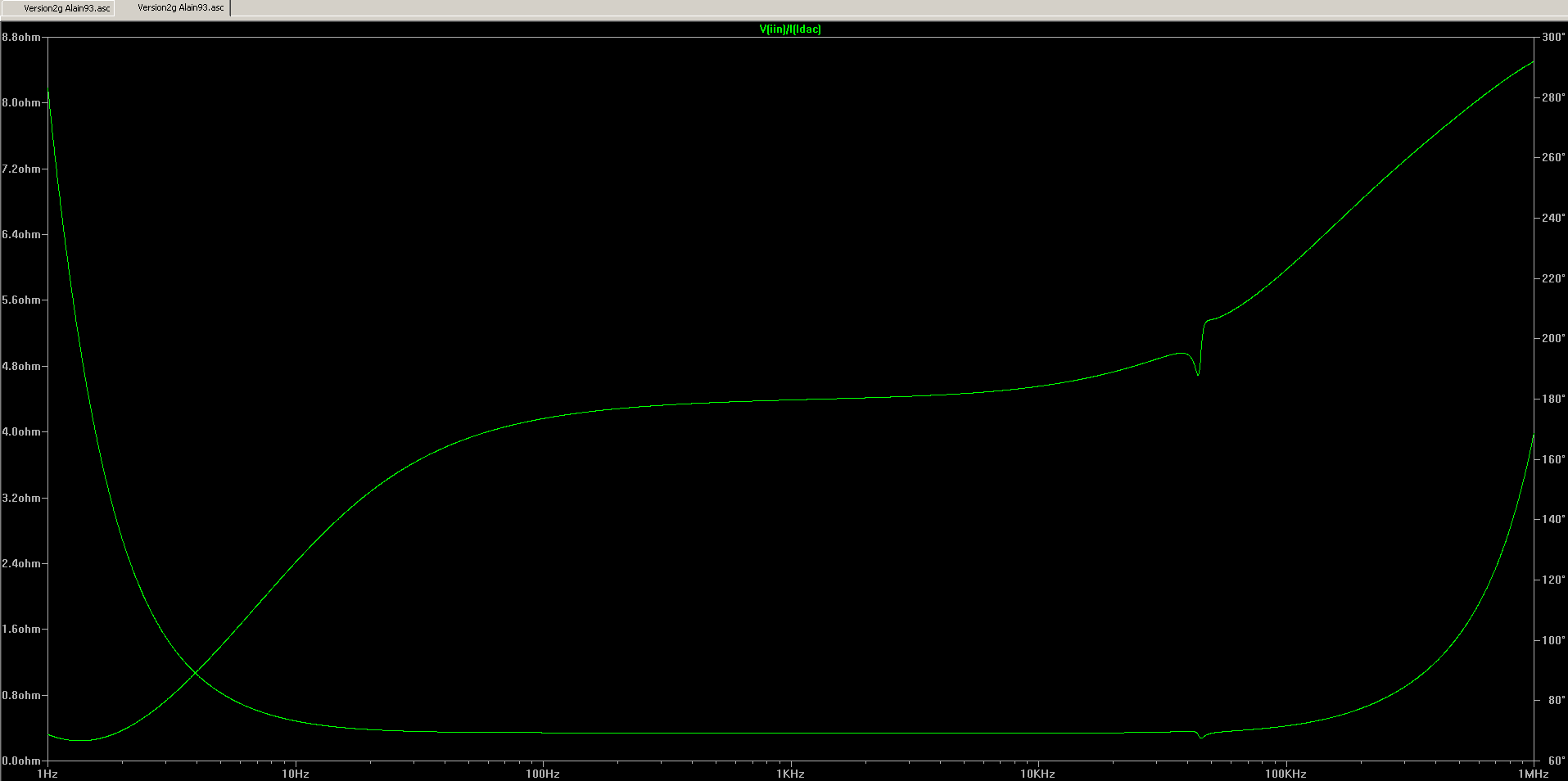This screenshot has width=1568, height=781.
Task: Select the 4.0ohm axis label
Action: click(x=20, y=432)
